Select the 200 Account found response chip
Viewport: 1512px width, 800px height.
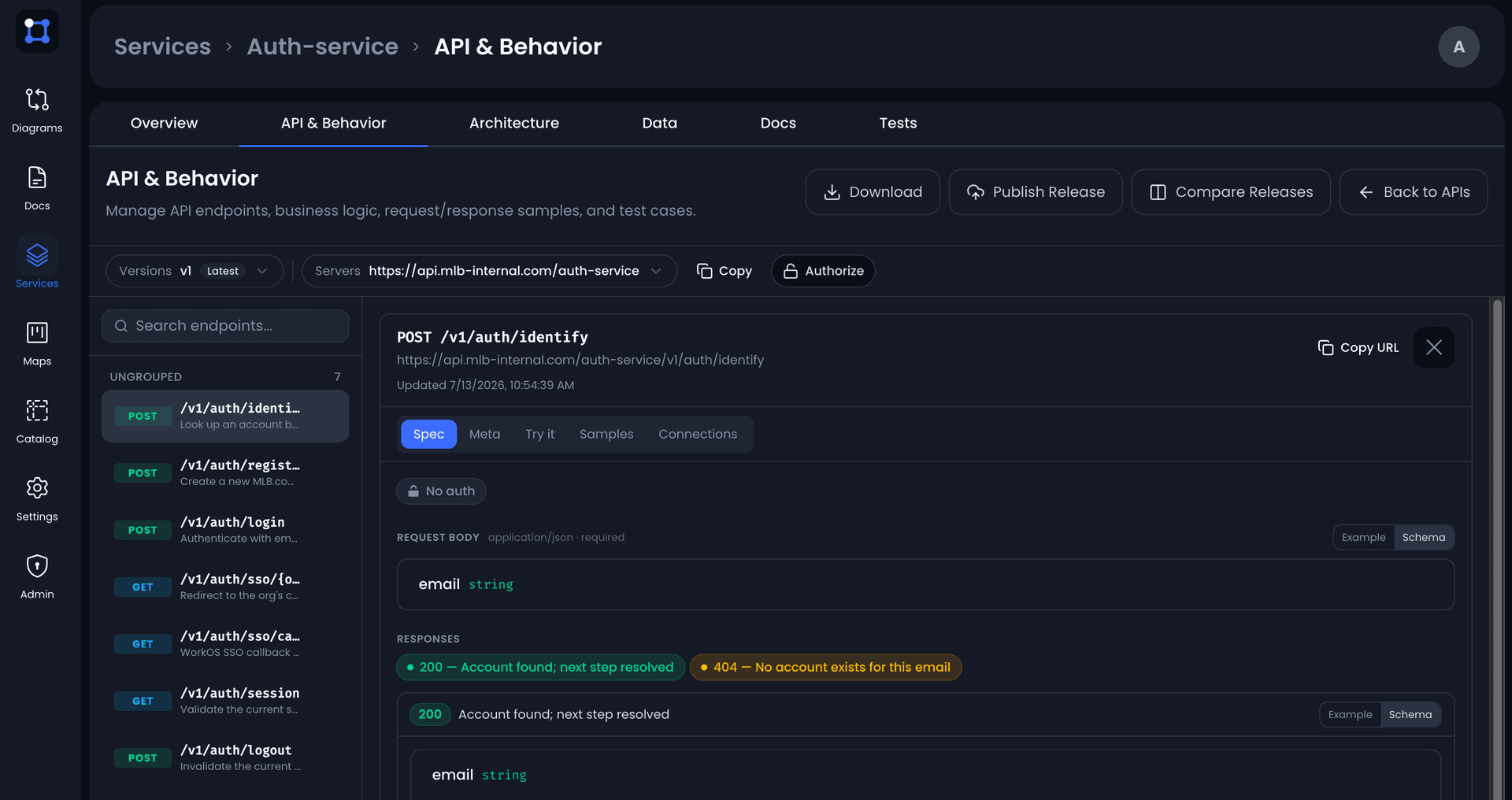click(x=540, y=668)
